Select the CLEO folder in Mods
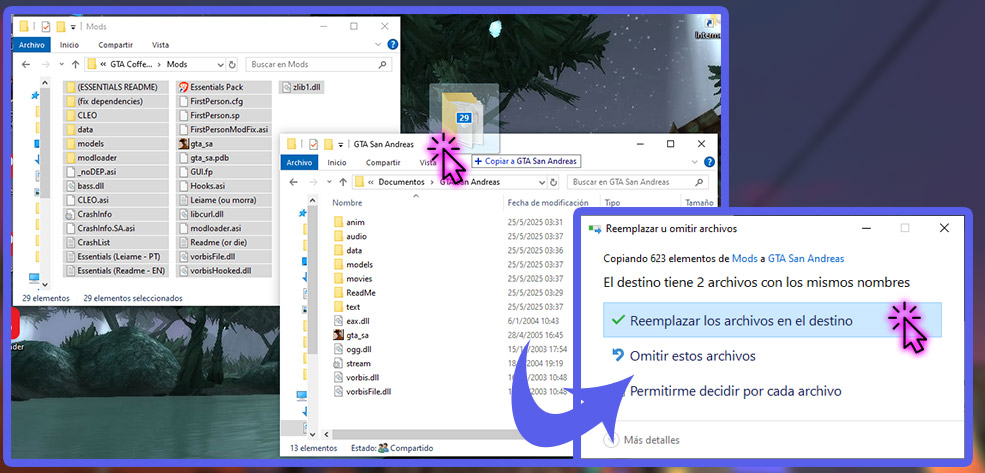985x473 pixels. click(x=116, y=116)
